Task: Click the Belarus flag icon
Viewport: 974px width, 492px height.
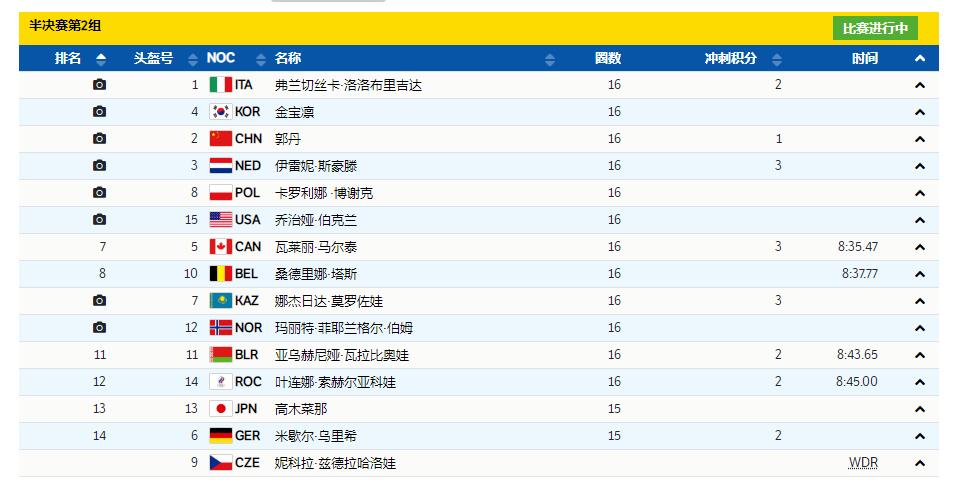Action: pos(221,355)
